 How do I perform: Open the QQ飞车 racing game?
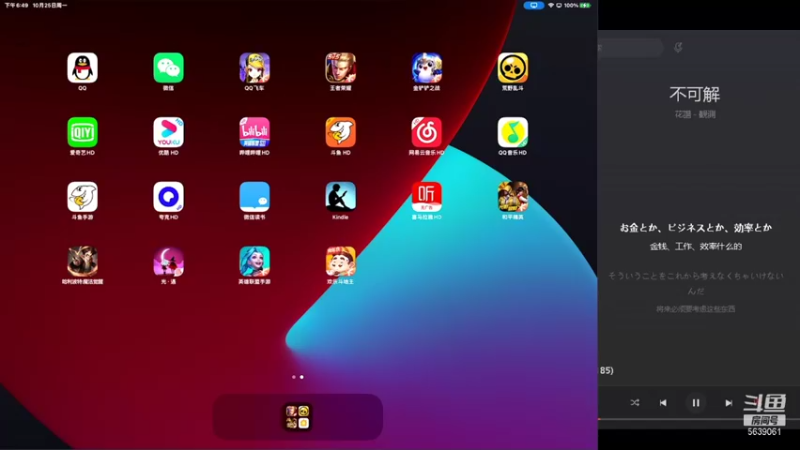[x=255, y=68]
